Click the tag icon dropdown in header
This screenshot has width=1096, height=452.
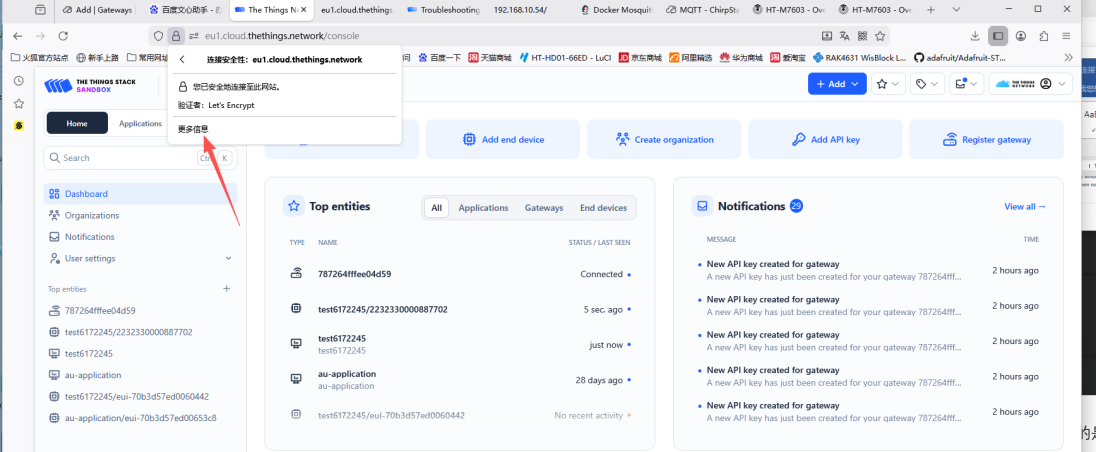coord(926,84)
